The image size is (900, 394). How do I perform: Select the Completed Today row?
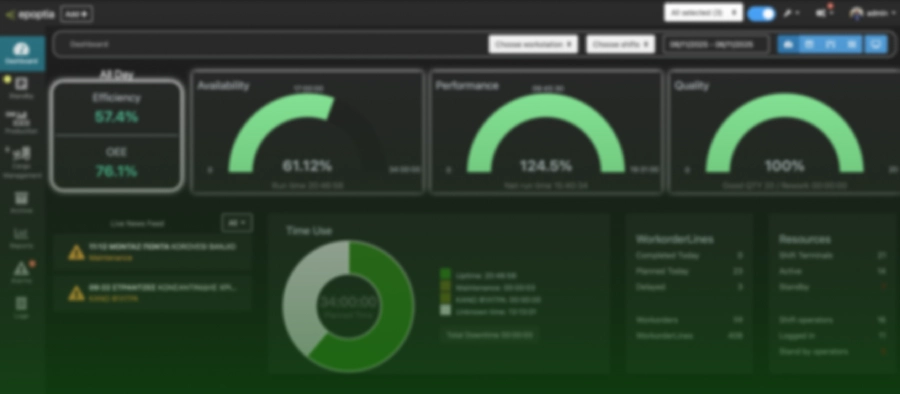pyautogui.click(x=689, y=255)
